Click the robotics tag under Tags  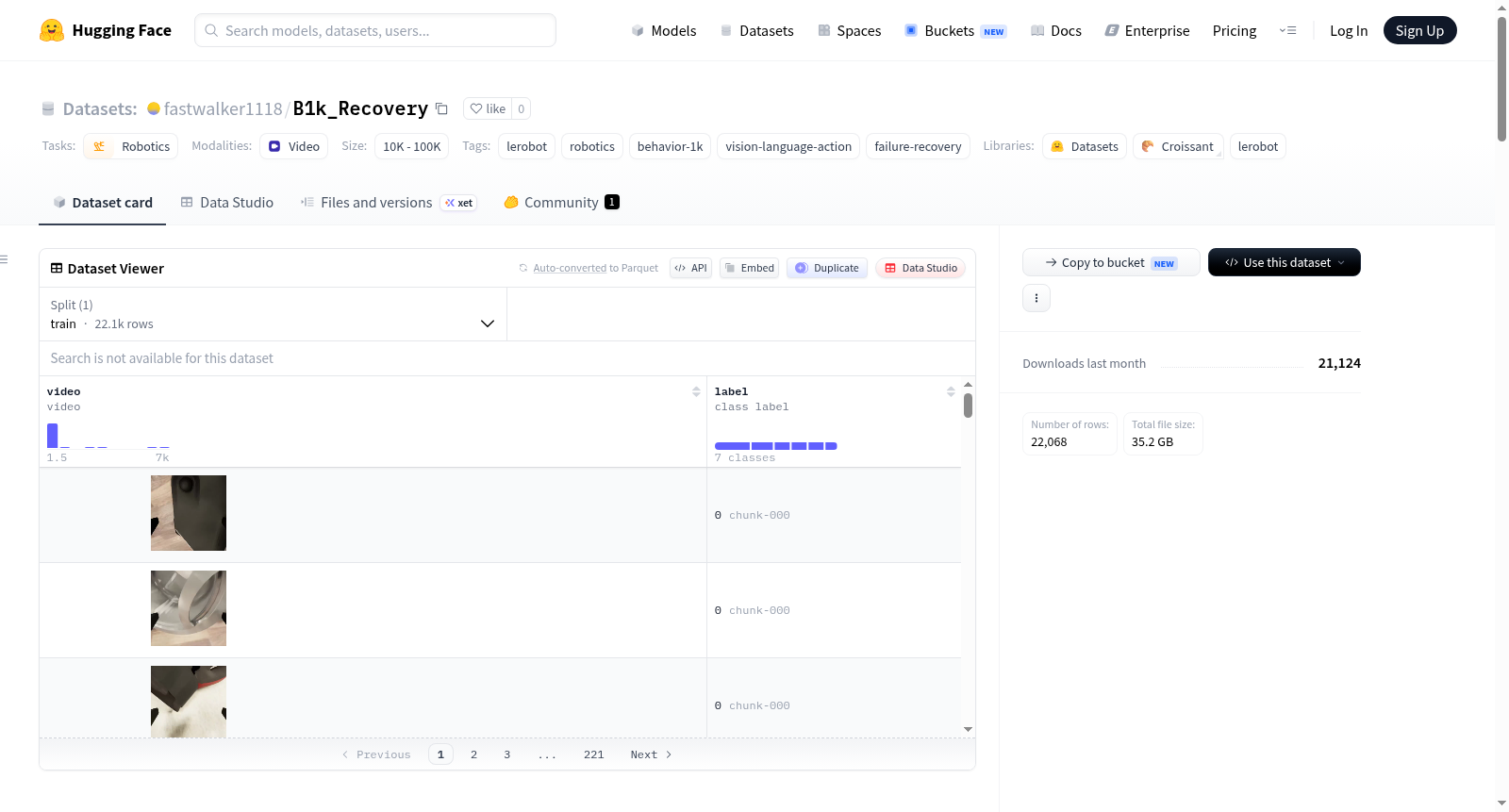click(x=592, y=146)
